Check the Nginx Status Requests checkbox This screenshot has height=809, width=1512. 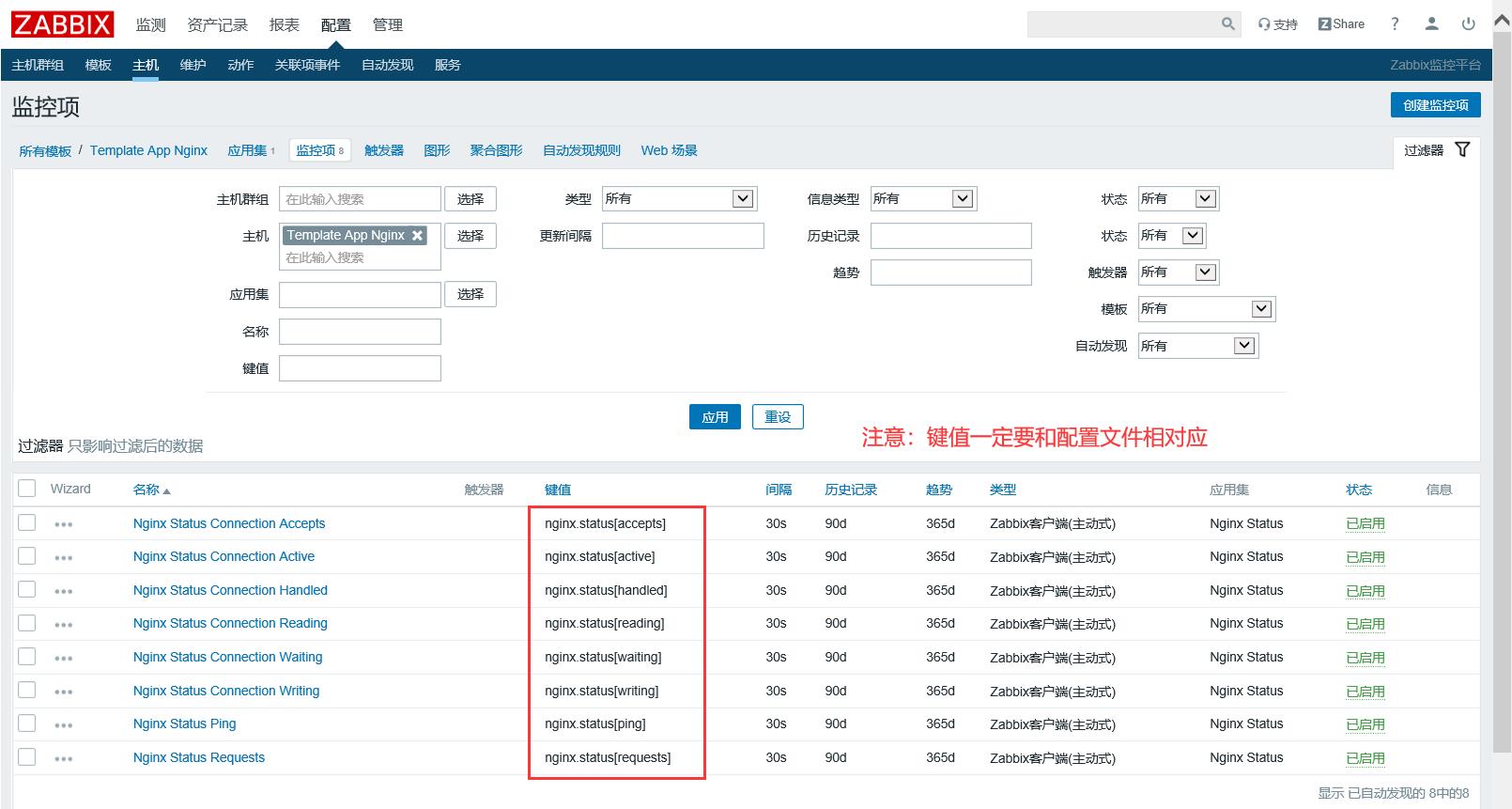tap(27, 756)
